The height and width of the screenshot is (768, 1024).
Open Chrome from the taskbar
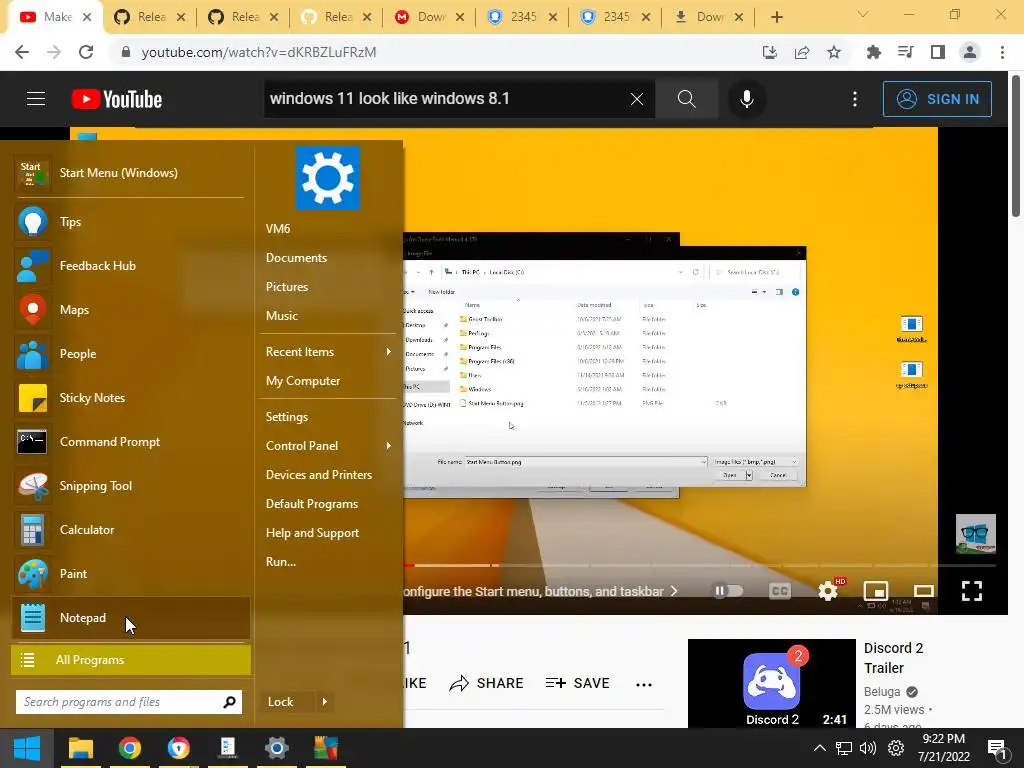[x=130, y=748]
